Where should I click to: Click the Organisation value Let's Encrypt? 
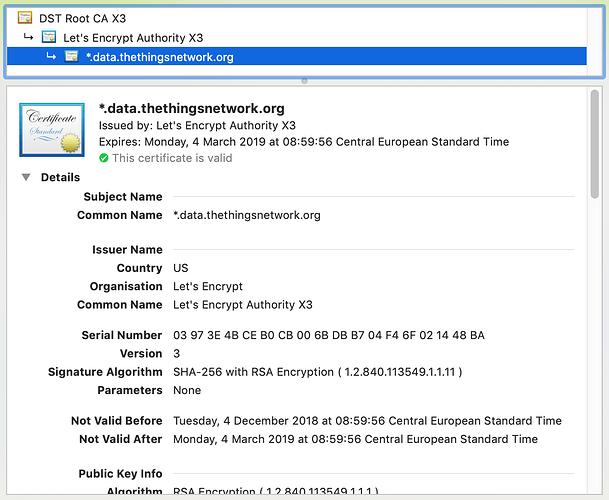click(208, 286)
